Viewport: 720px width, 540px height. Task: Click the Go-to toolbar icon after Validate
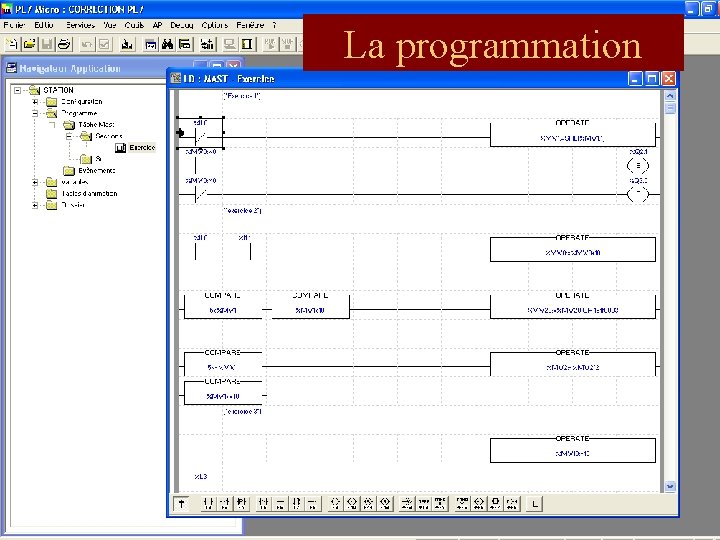(x=127, y=44)
